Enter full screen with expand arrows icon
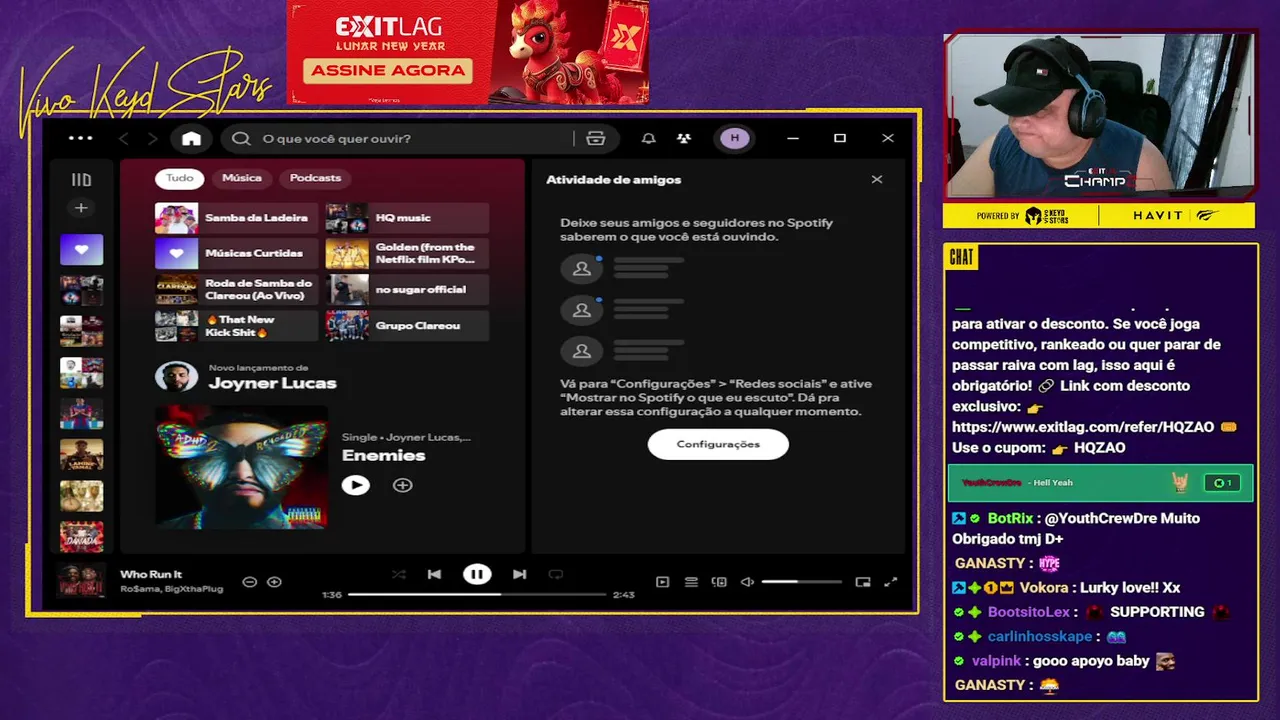1280x720 pixels. tap(891, 582)
